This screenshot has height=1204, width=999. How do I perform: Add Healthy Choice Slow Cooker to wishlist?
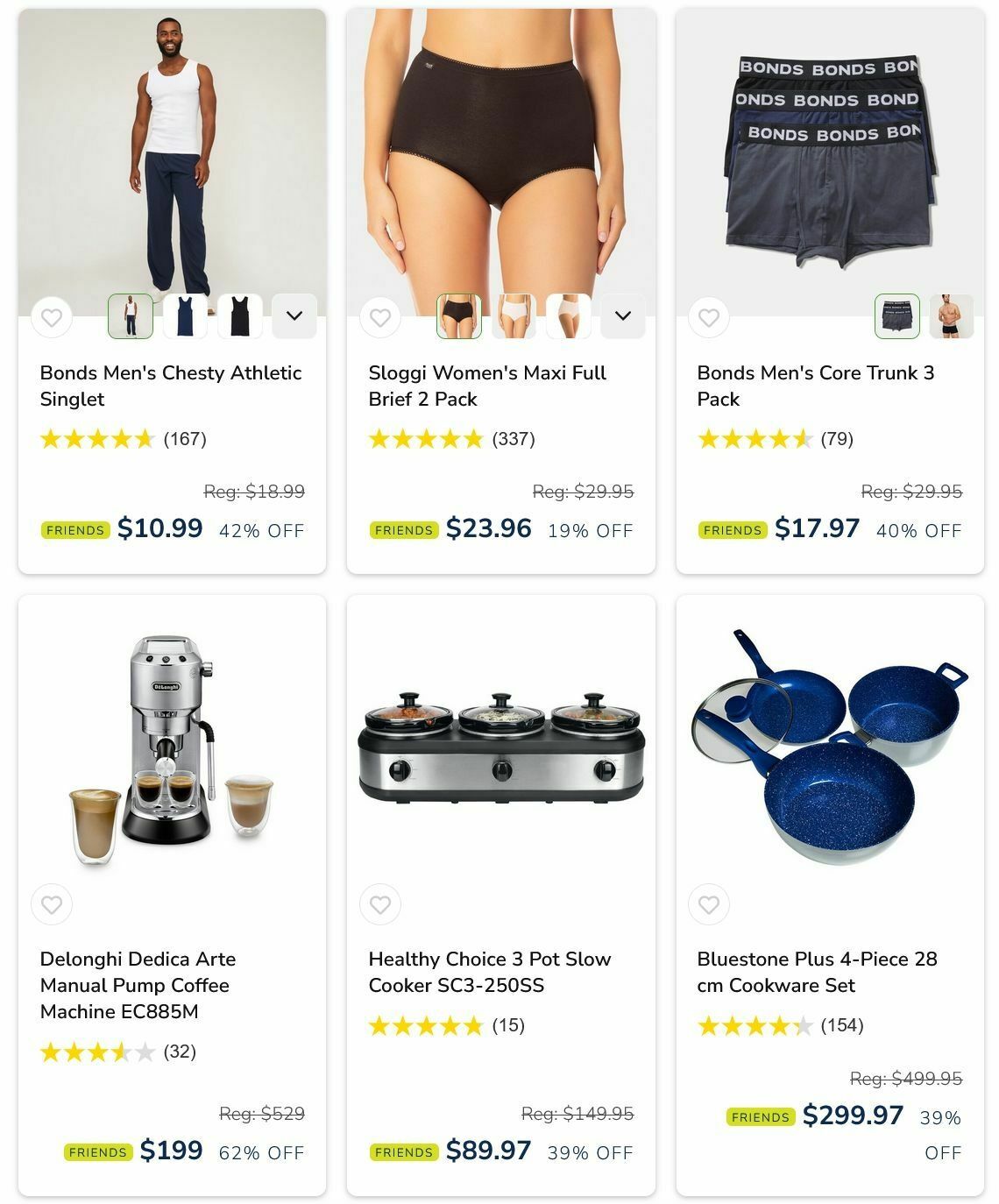pyautogui.click(x=380, y=904)
